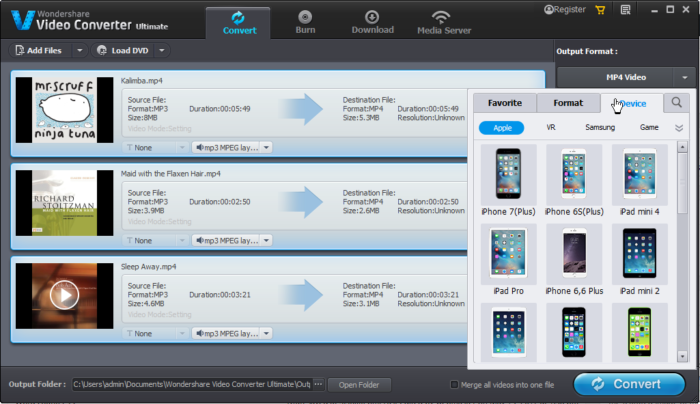Screen dimensions: 700x404
Task: Select Game device category
Action: [649, 128]
